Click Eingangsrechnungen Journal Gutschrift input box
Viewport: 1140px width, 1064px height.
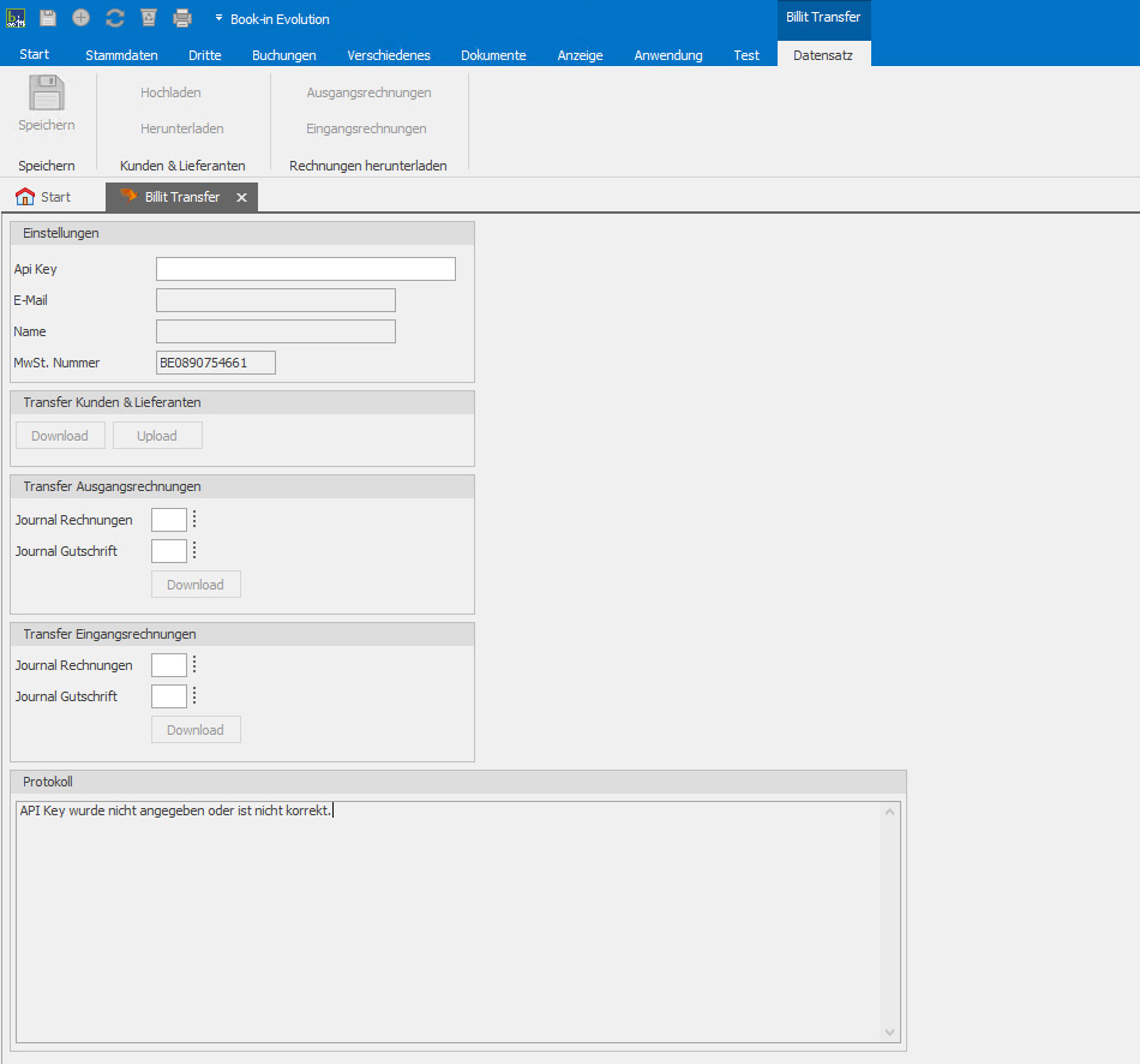(169, 697)
